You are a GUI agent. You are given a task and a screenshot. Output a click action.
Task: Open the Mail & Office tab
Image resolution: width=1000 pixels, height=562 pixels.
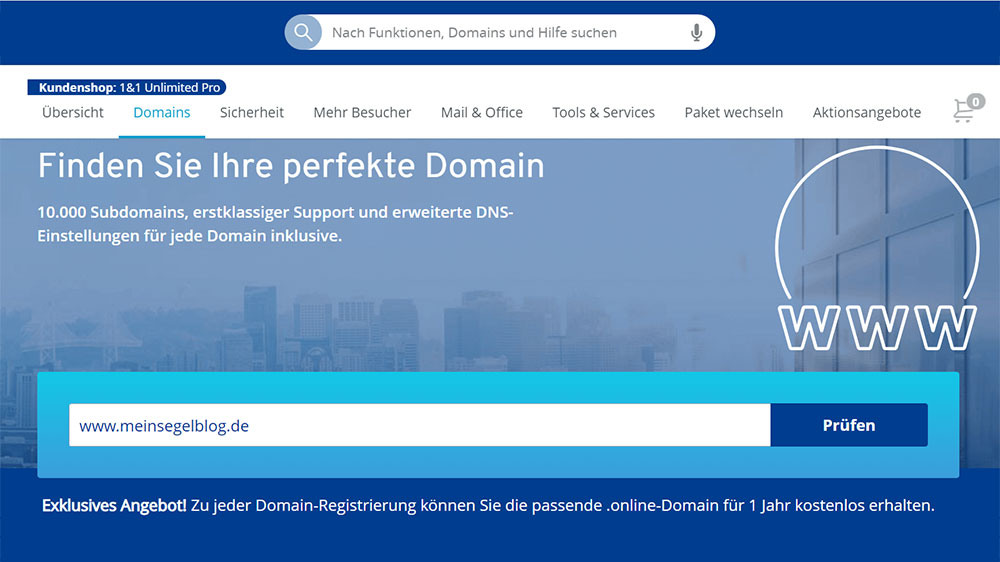(x=482, y=113)
